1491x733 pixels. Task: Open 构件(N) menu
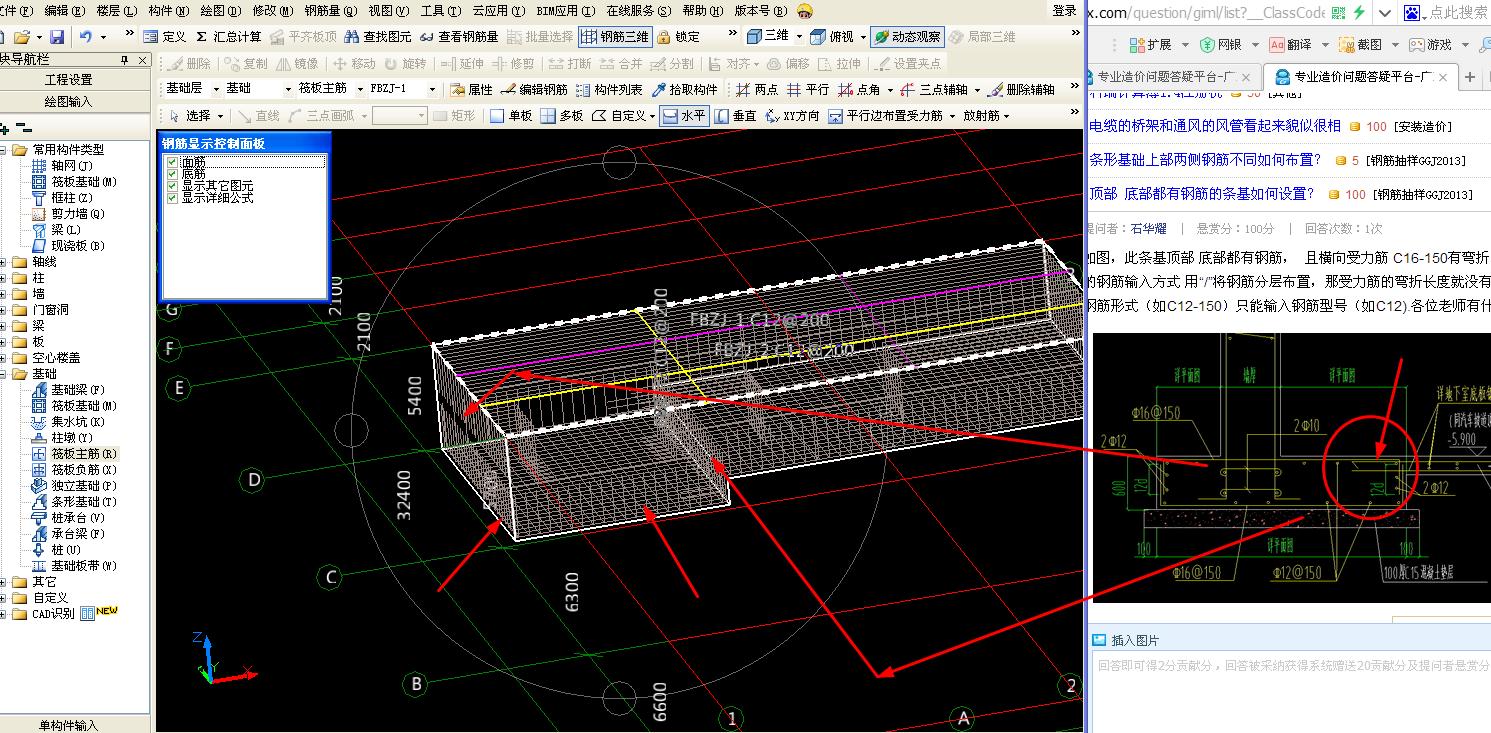point(168,11)
